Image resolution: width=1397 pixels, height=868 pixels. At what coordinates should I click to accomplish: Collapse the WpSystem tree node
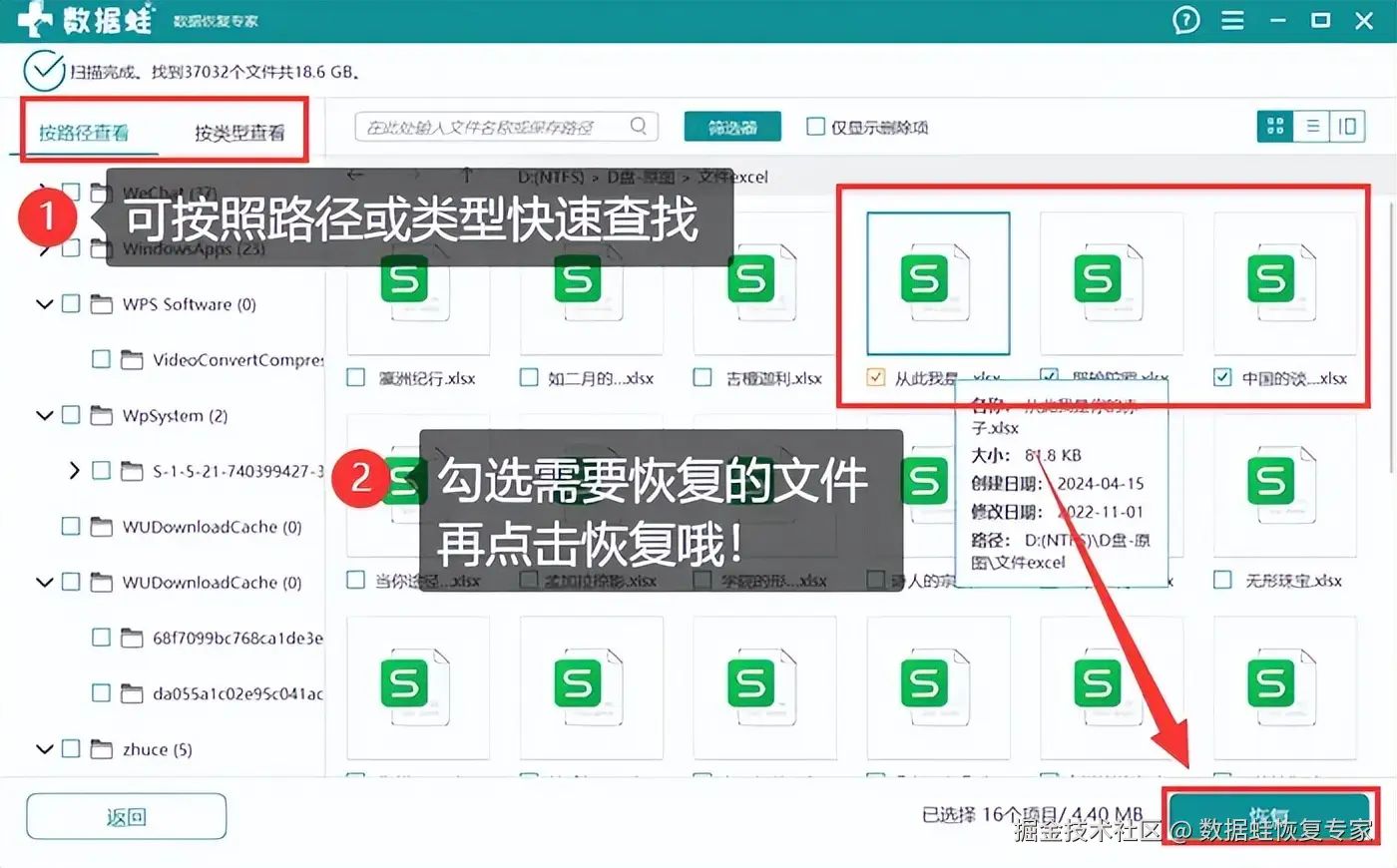coord(44,415)
